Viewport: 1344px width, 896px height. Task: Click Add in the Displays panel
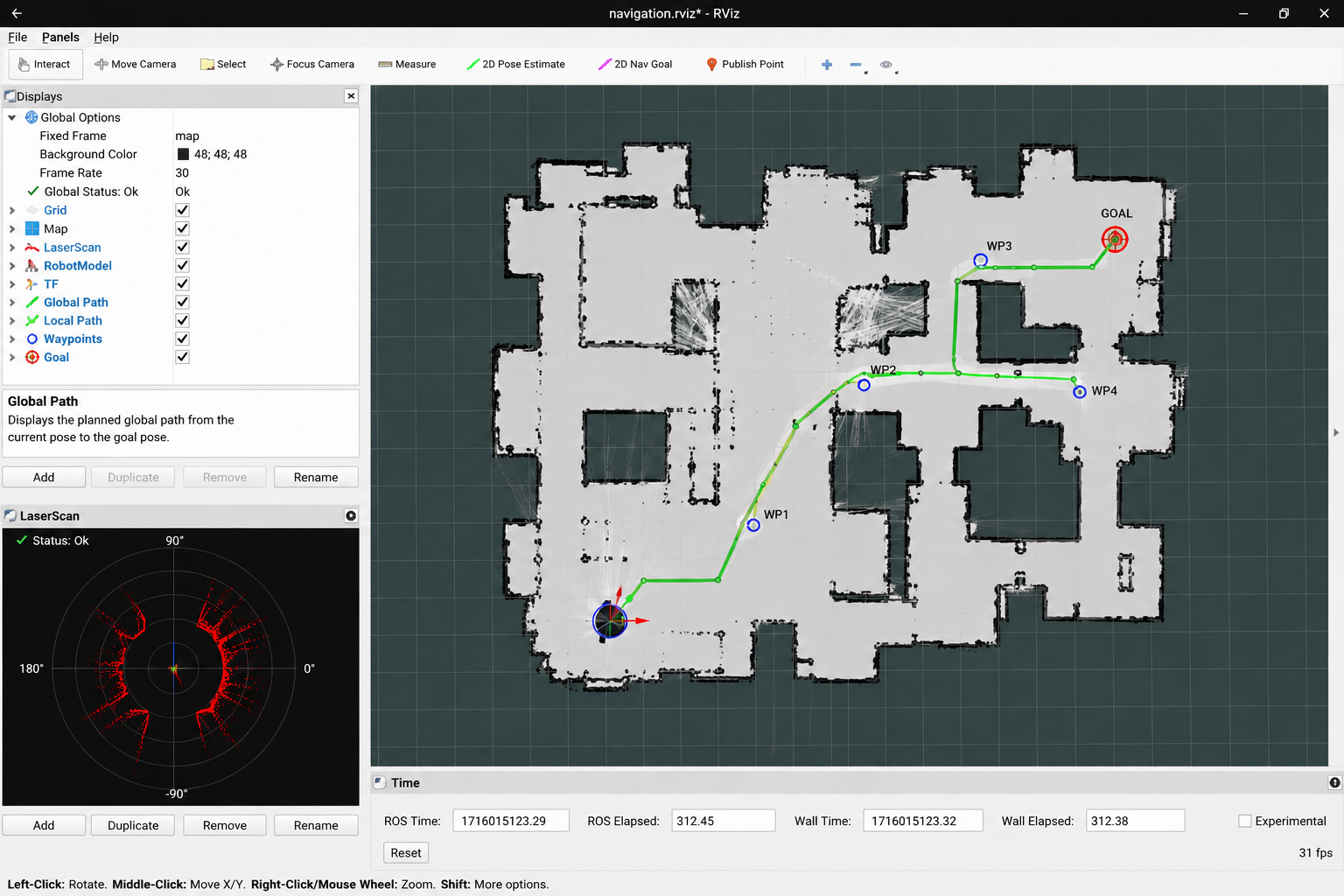[44, 477]
